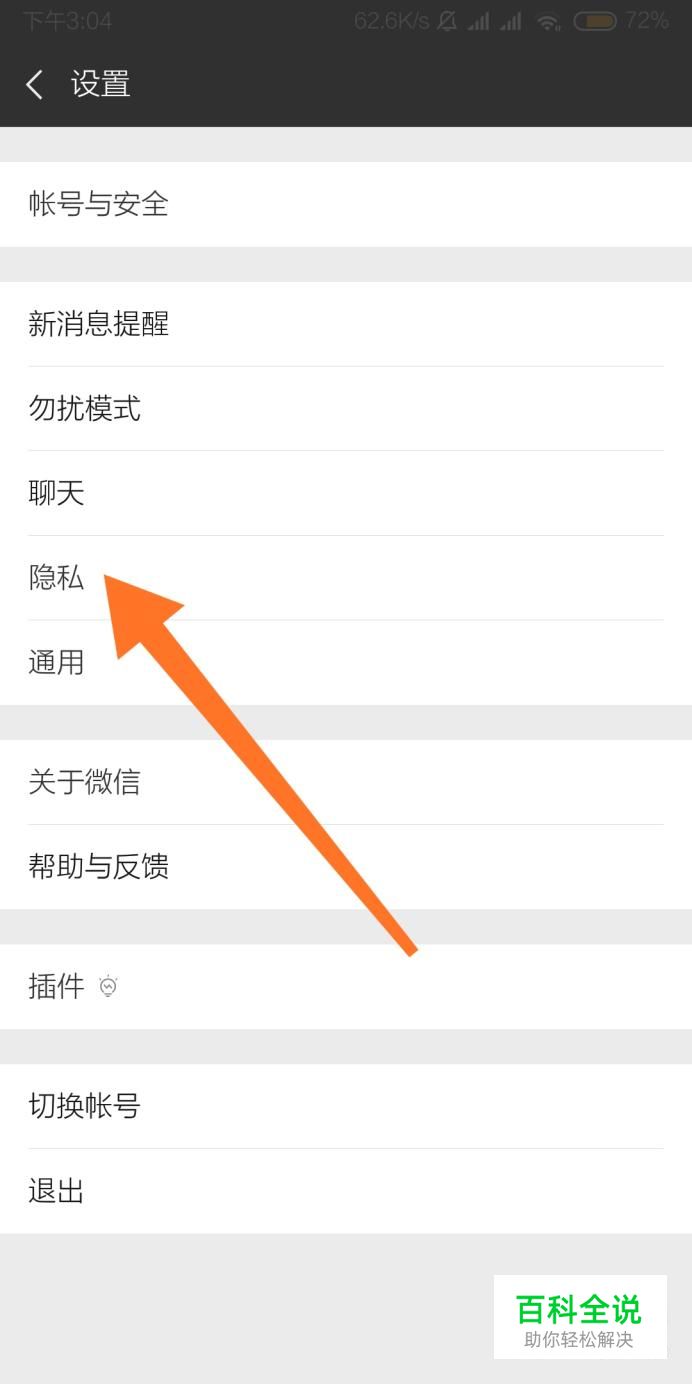Open 新消息提醒 settings

(346, 324)
